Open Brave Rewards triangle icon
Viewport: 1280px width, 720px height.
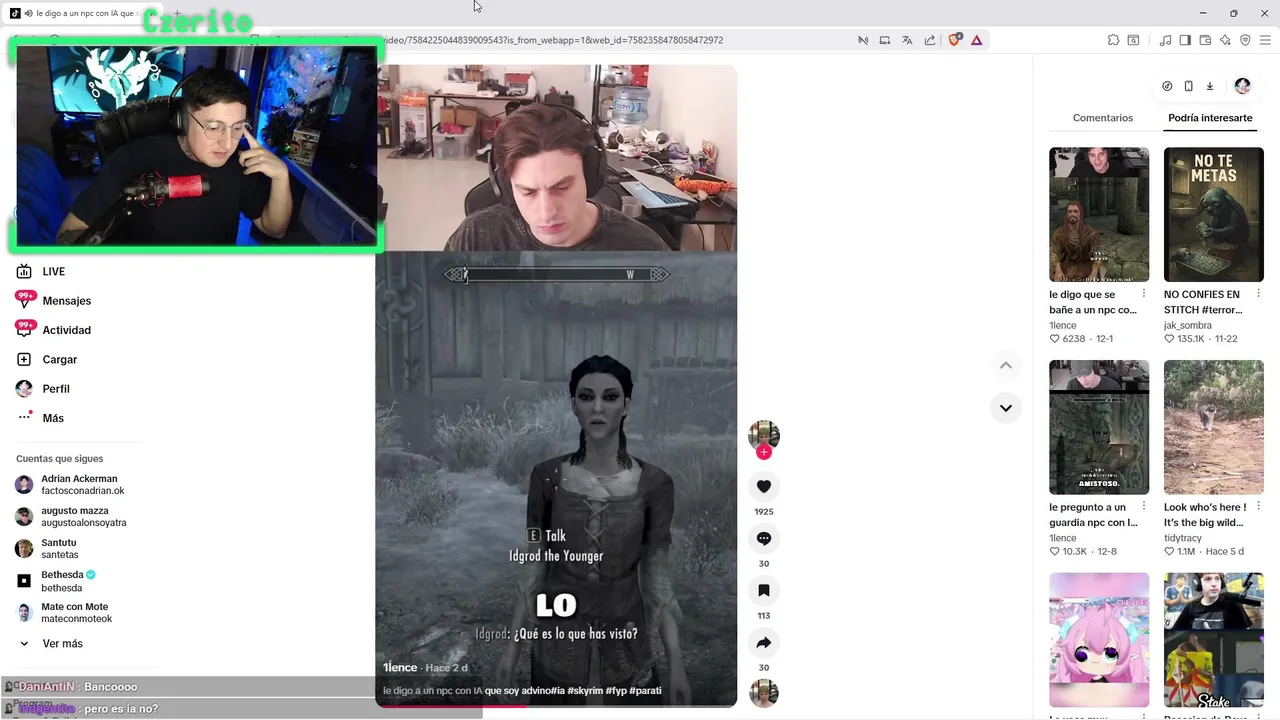(977, 40)
